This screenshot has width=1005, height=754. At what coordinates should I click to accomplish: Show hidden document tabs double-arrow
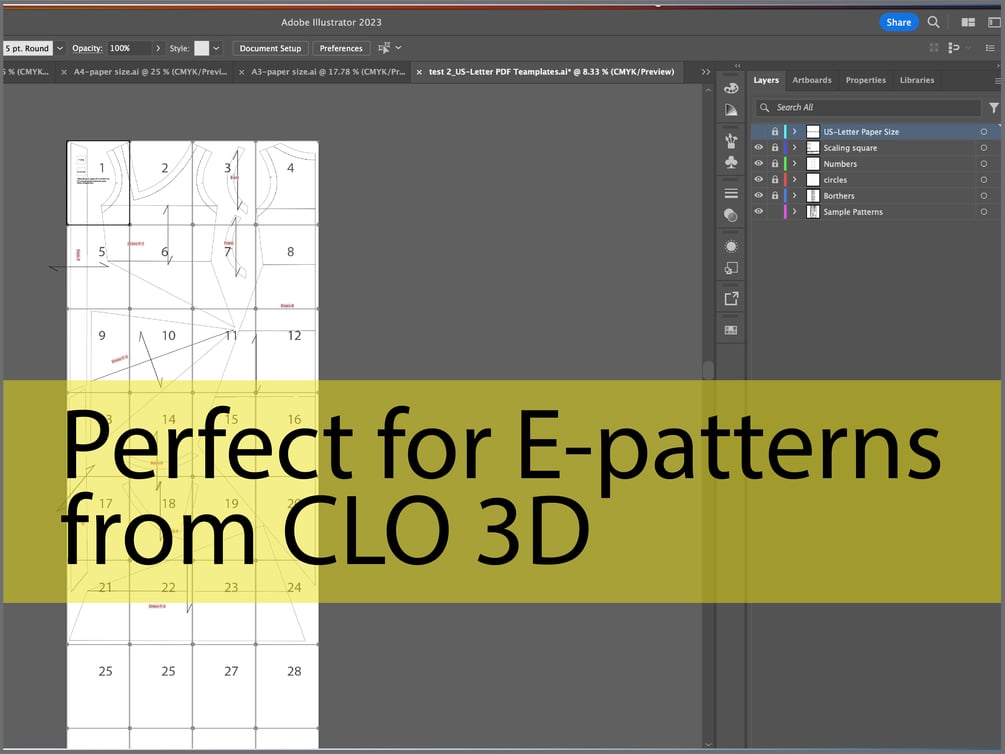pyautogui.click(x=706, y=72)
